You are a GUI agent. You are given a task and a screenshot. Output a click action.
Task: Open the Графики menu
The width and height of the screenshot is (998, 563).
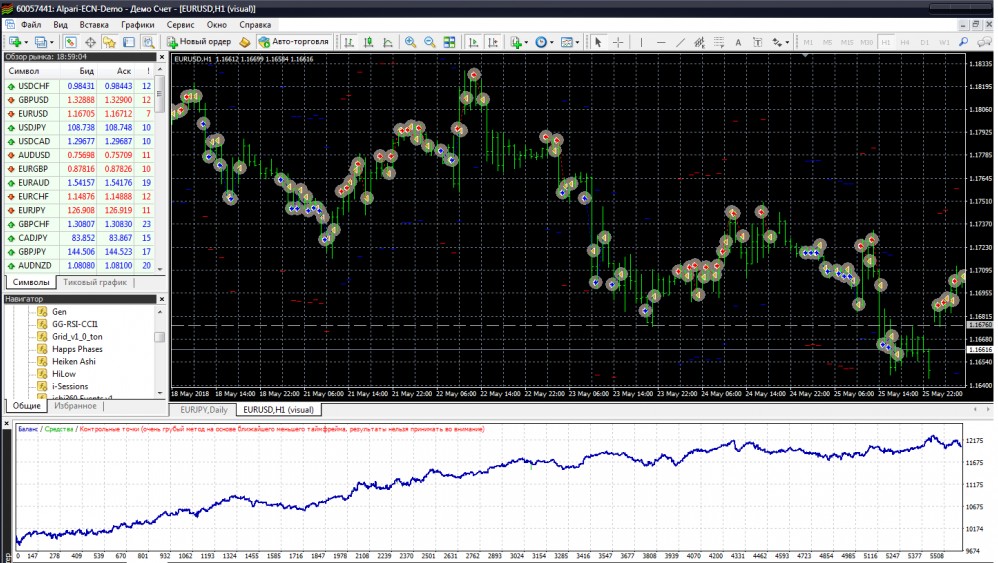point(137,25)
